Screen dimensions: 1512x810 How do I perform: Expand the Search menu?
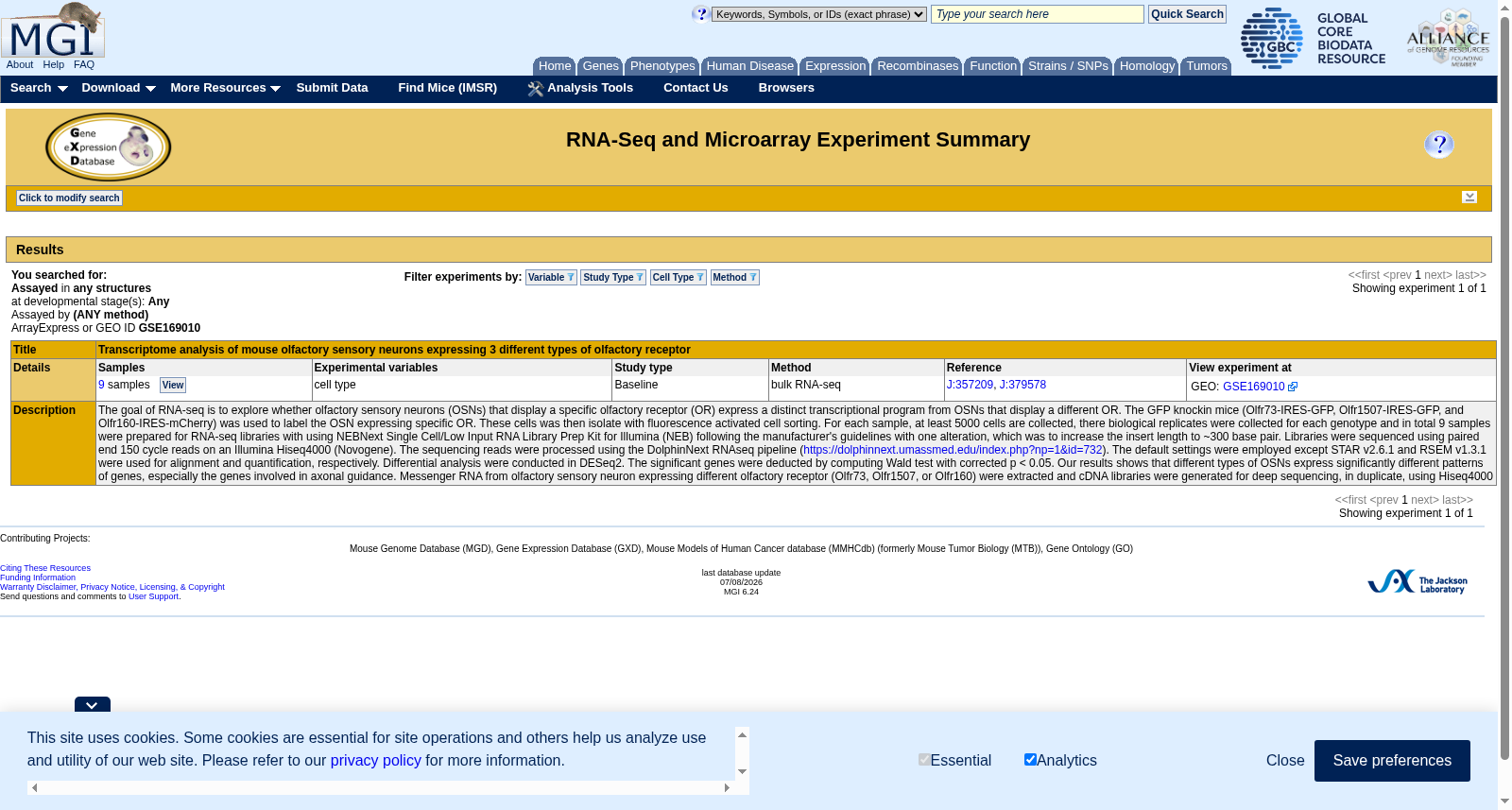click(39, 88)
